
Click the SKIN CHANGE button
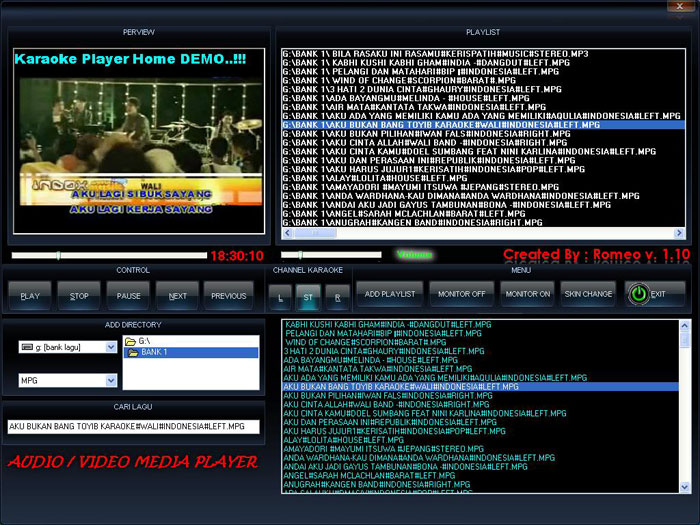pyautogui.click(x=588, y=294)
